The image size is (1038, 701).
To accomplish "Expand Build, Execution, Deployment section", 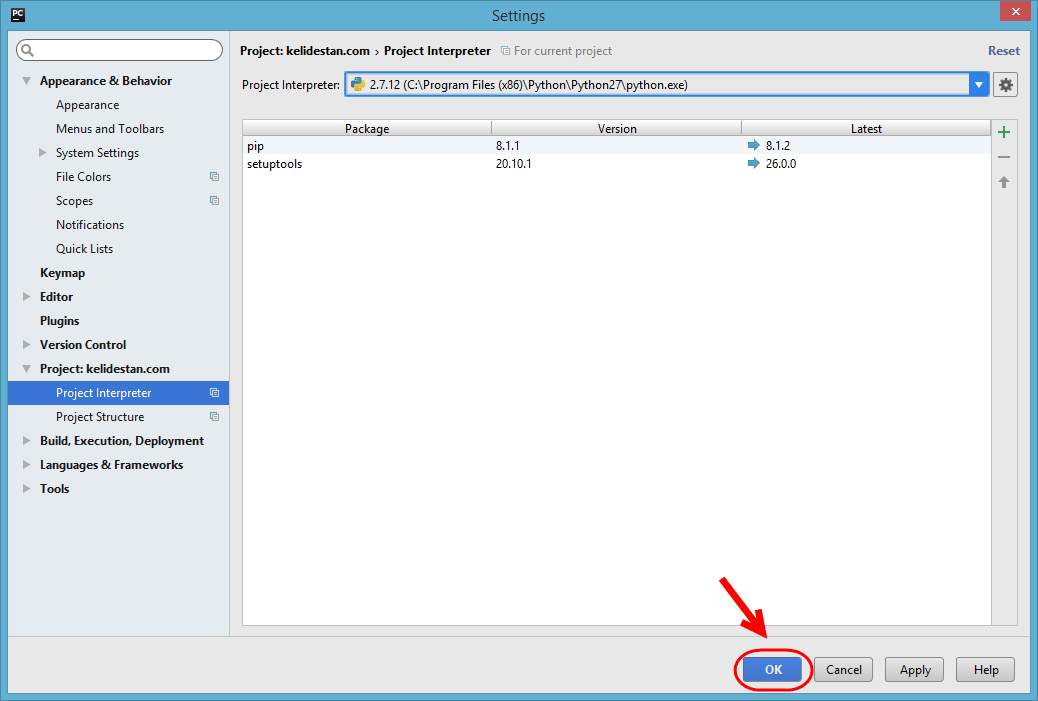I will click(x=26, y=441).
